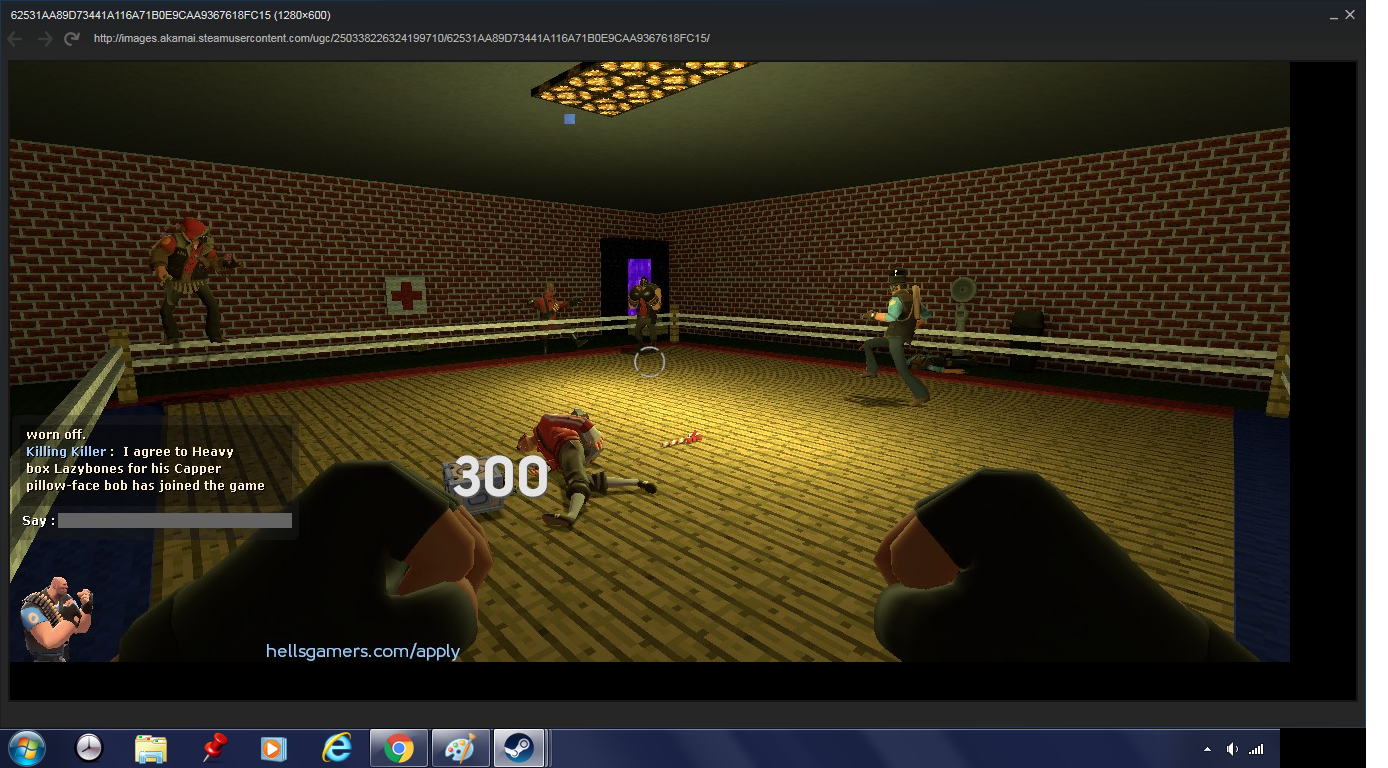Screen dimensions: 1388x768
Task: Open the Windows Start menu
Action: pos(26,748)
